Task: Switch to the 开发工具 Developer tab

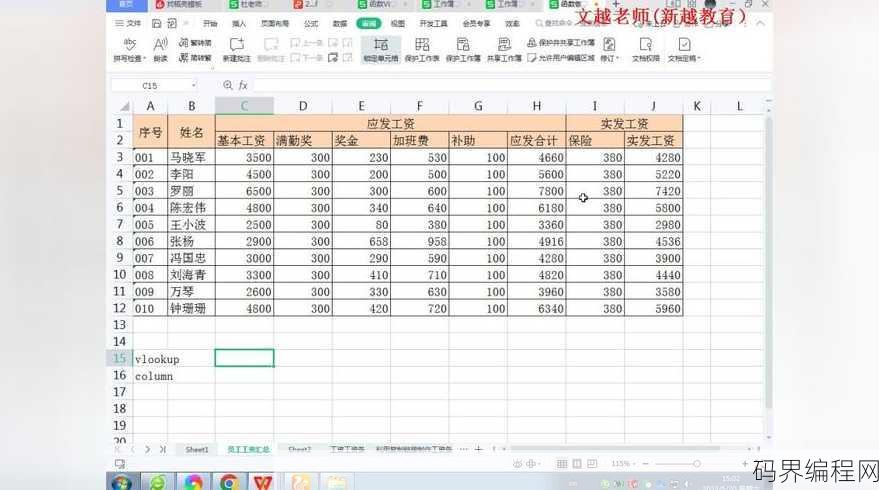Action: tap(433, 24)
